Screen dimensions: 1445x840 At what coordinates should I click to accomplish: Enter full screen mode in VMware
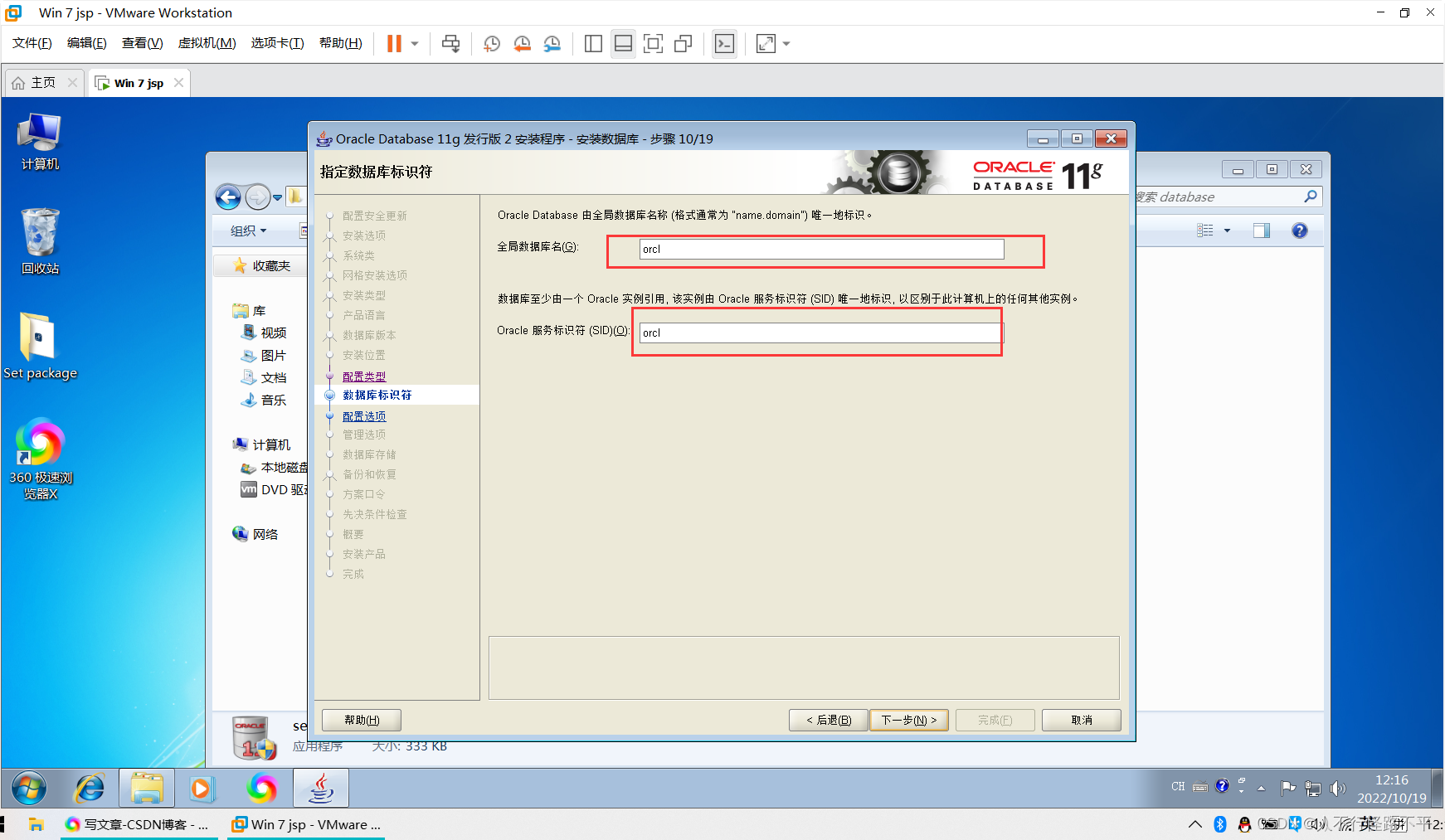click(653, 43)
